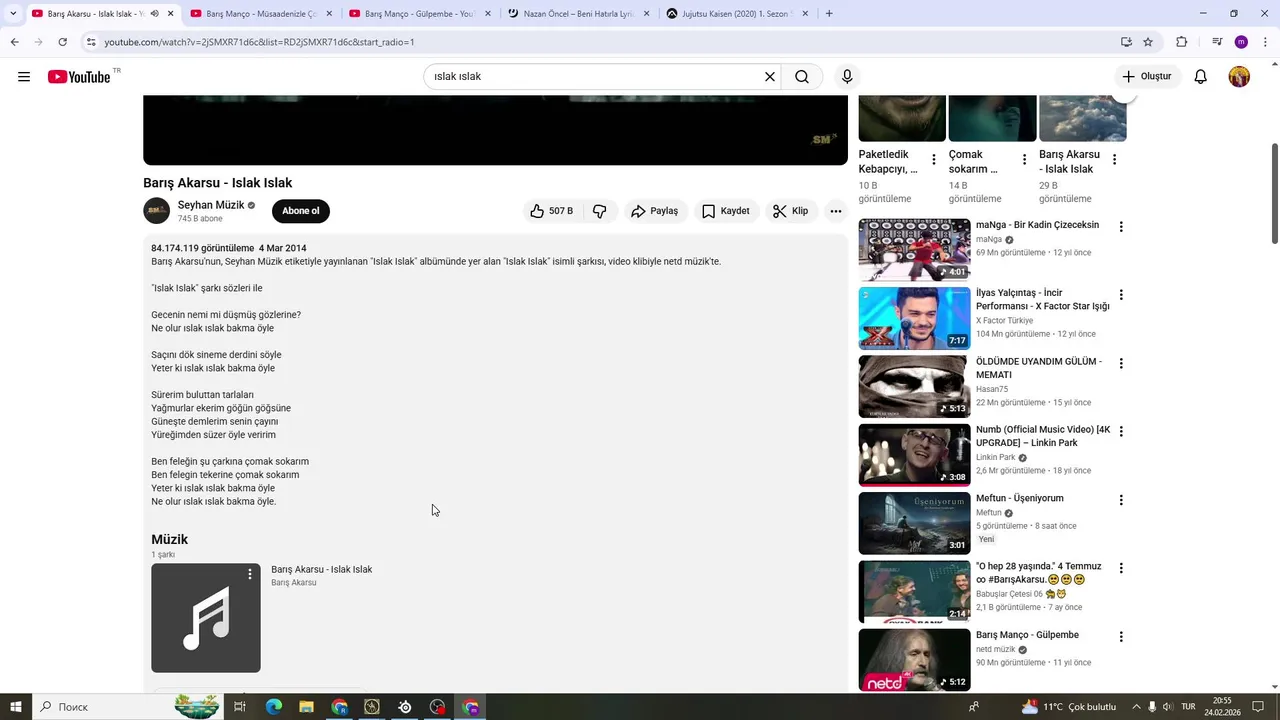Open options menu for maNga video
The image size is (1280, 720).
tap(1121, 227)
